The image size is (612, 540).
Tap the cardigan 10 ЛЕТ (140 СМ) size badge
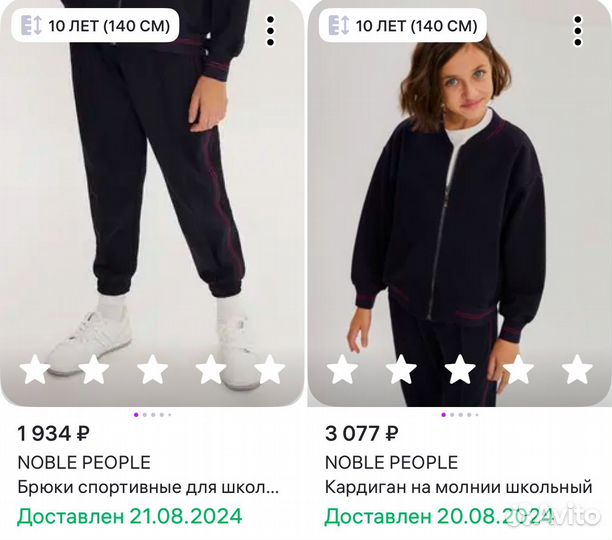tap(415, 25)
